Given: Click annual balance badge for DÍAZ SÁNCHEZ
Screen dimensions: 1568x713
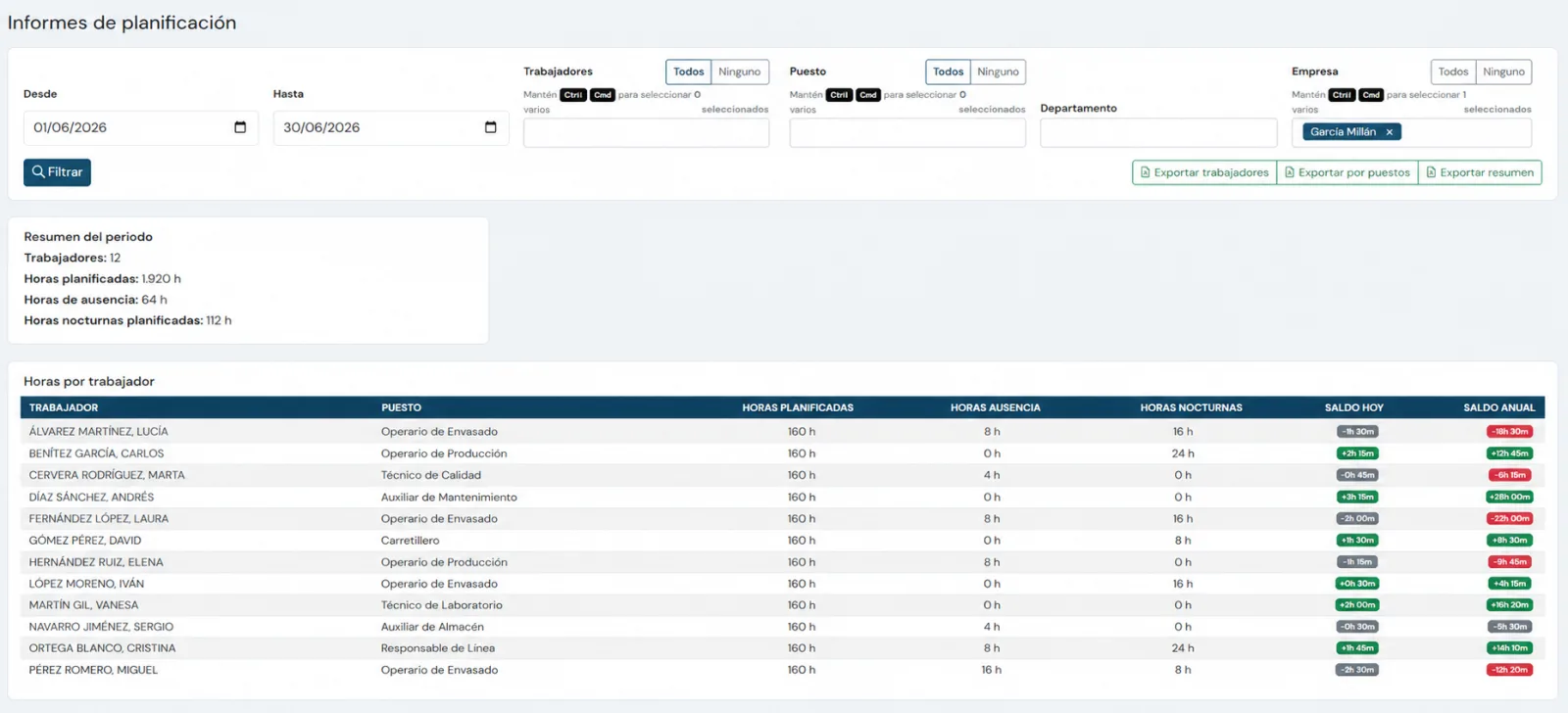Looking at the screenshot, I should [1509, 498].
